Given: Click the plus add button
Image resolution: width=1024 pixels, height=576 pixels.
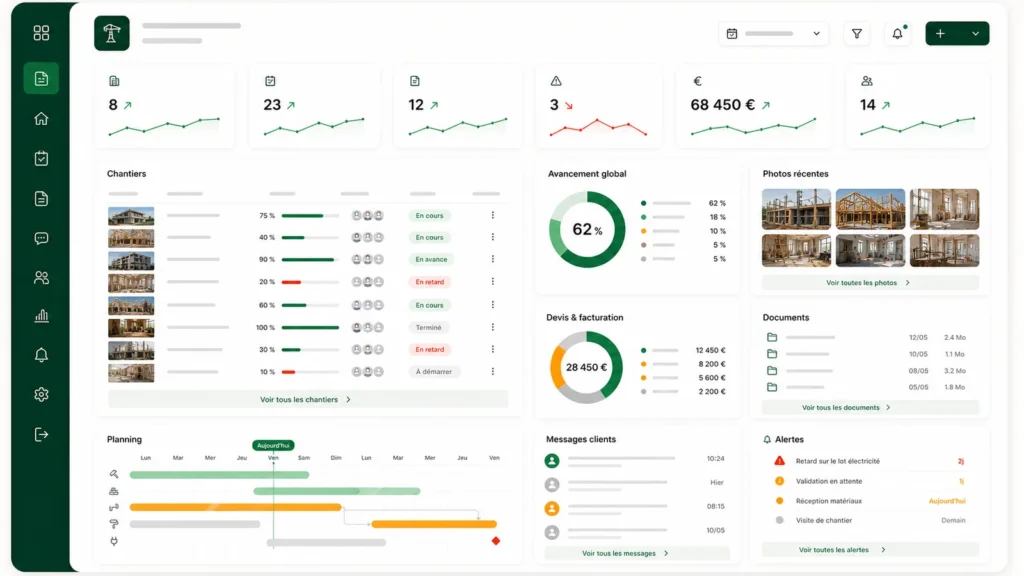Looking at the screenshot, I should (x=940, y=33).
